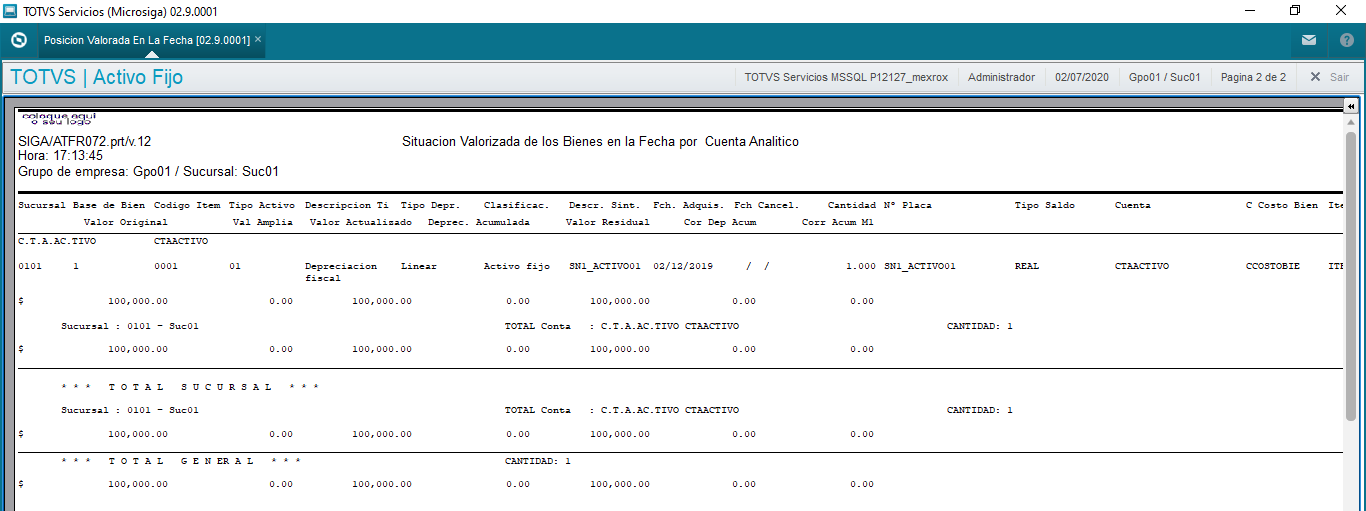This screenshot has height=511, width=1366.
Task: Click the Hora: 17:13:45 text
Action: point(60,156)
